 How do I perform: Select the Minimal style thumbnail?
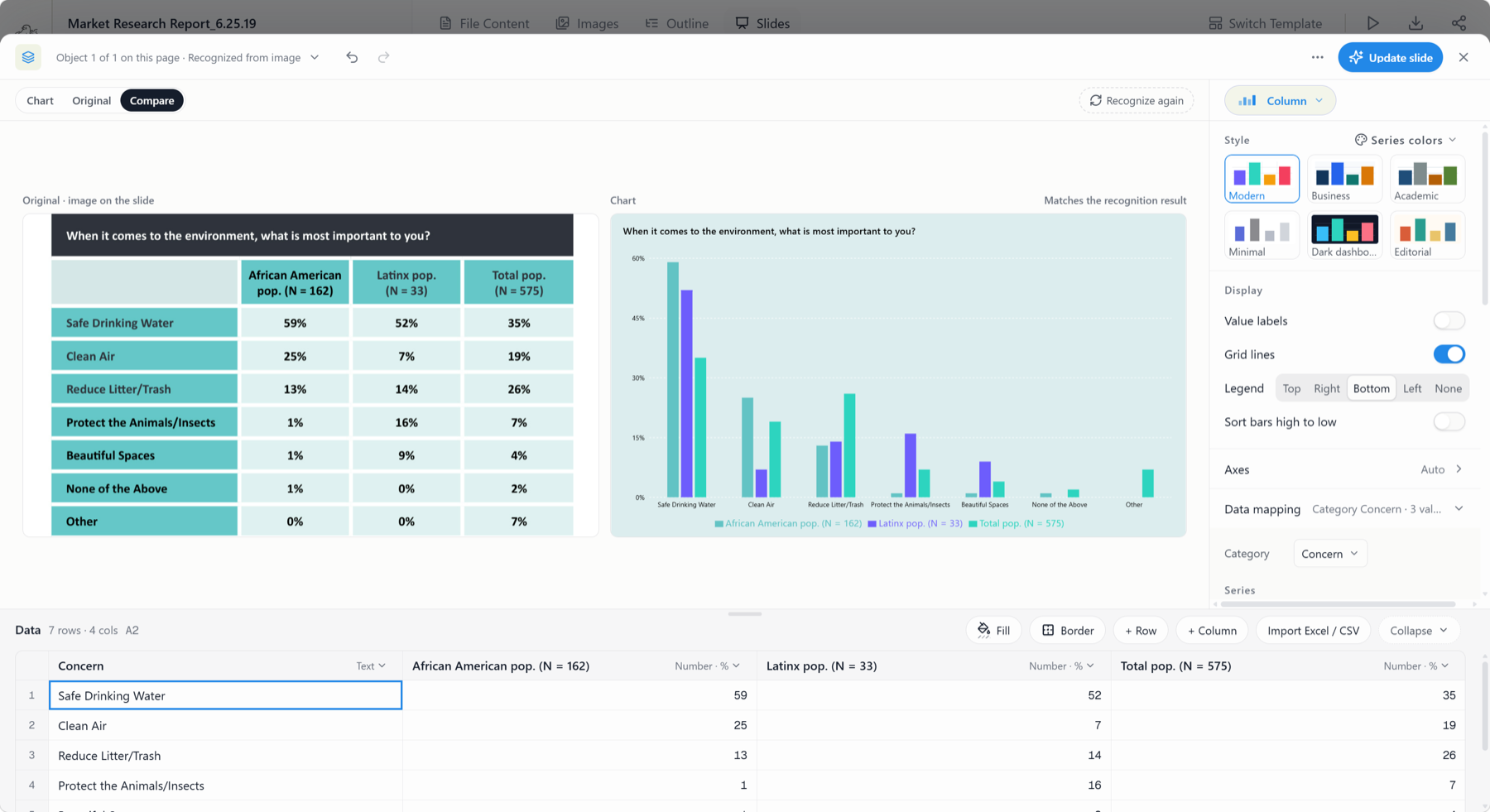1262,235
